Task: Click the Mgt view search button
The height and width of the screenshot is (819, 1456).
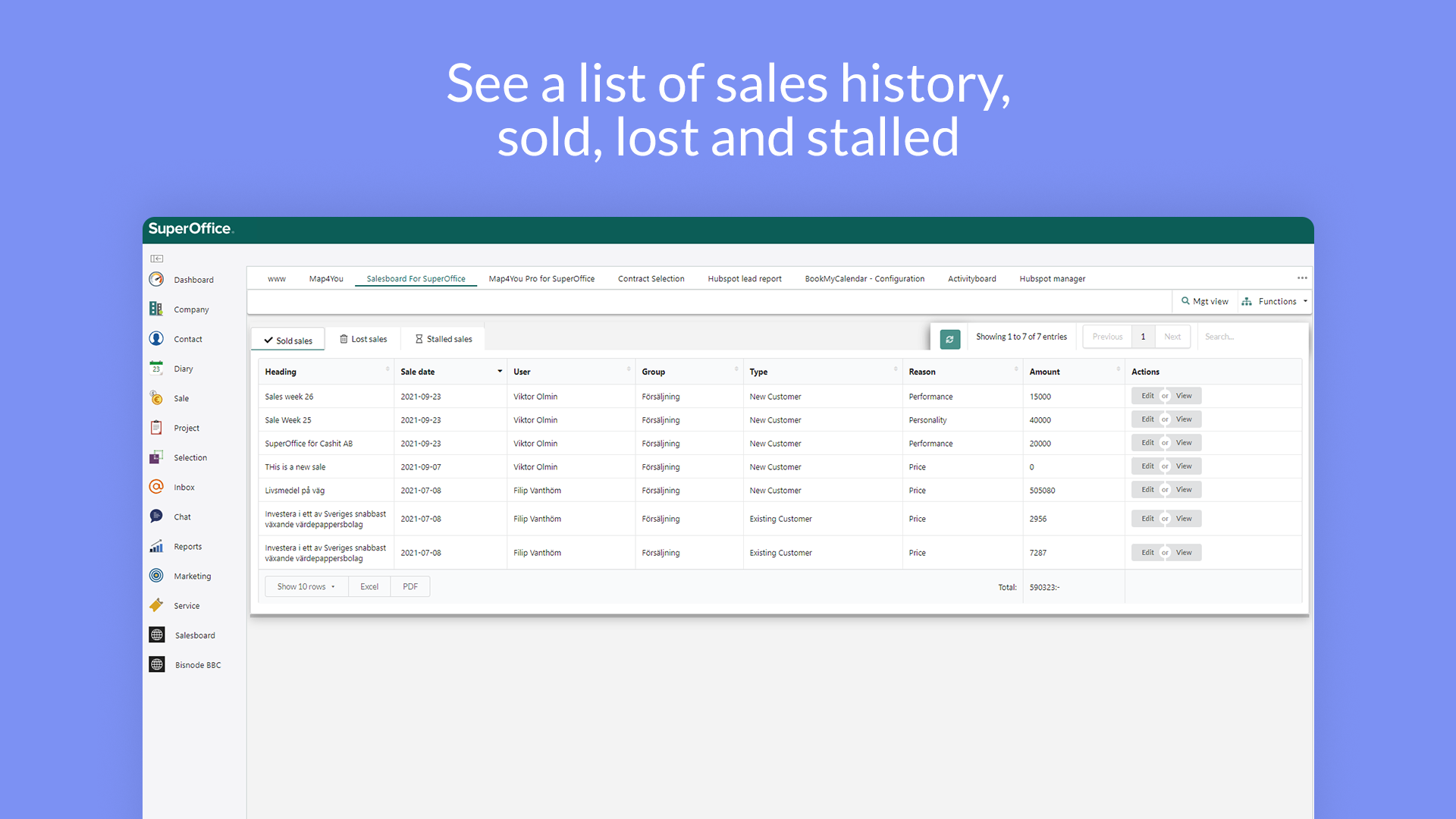Action: click(x=1205, y=301)
